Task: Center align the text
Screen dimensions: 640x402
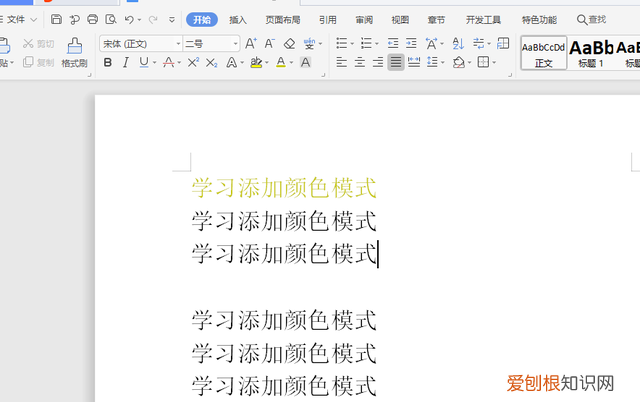Action: click(360, 62)
